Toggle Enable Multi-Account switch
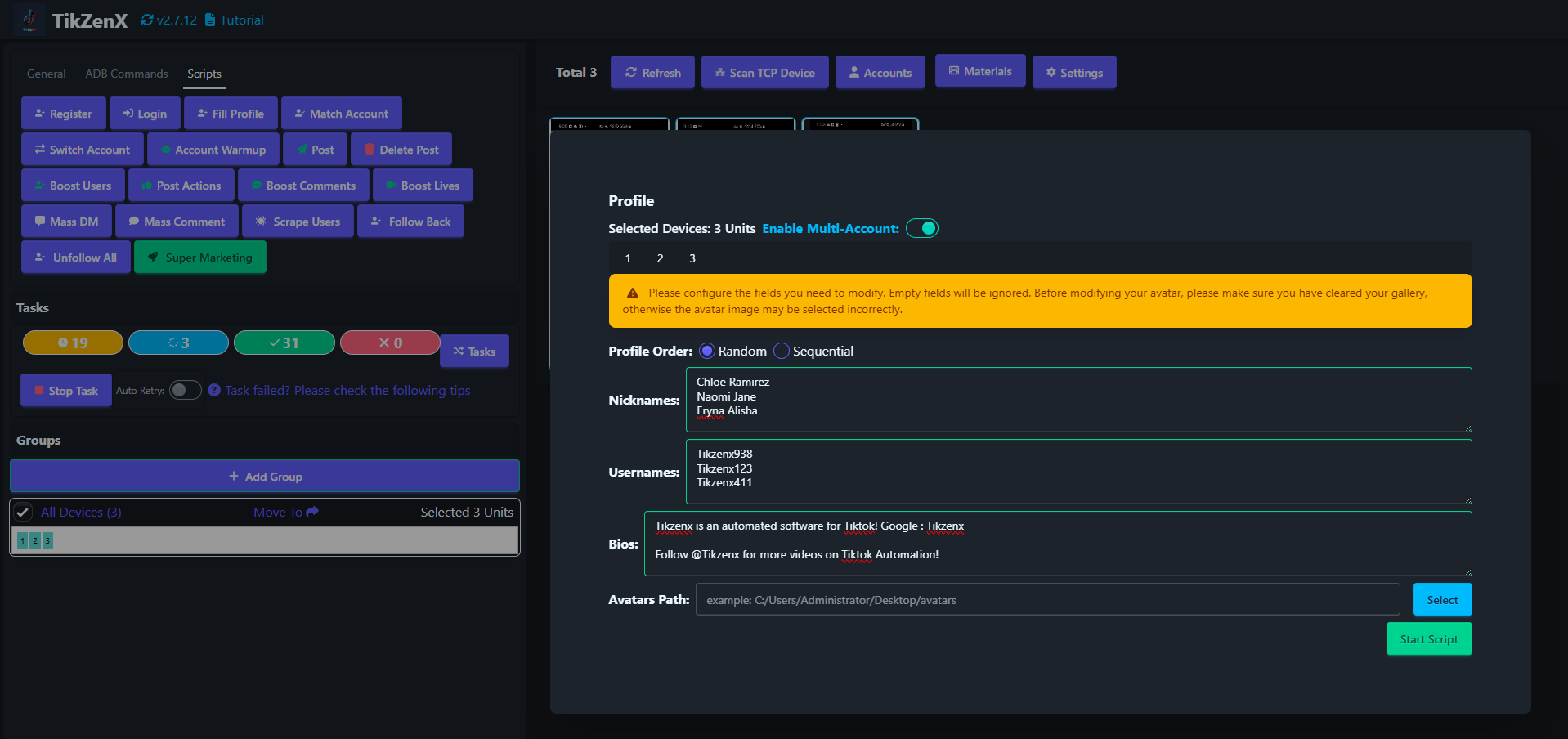Screen dimensions: 1568x739 922,228
